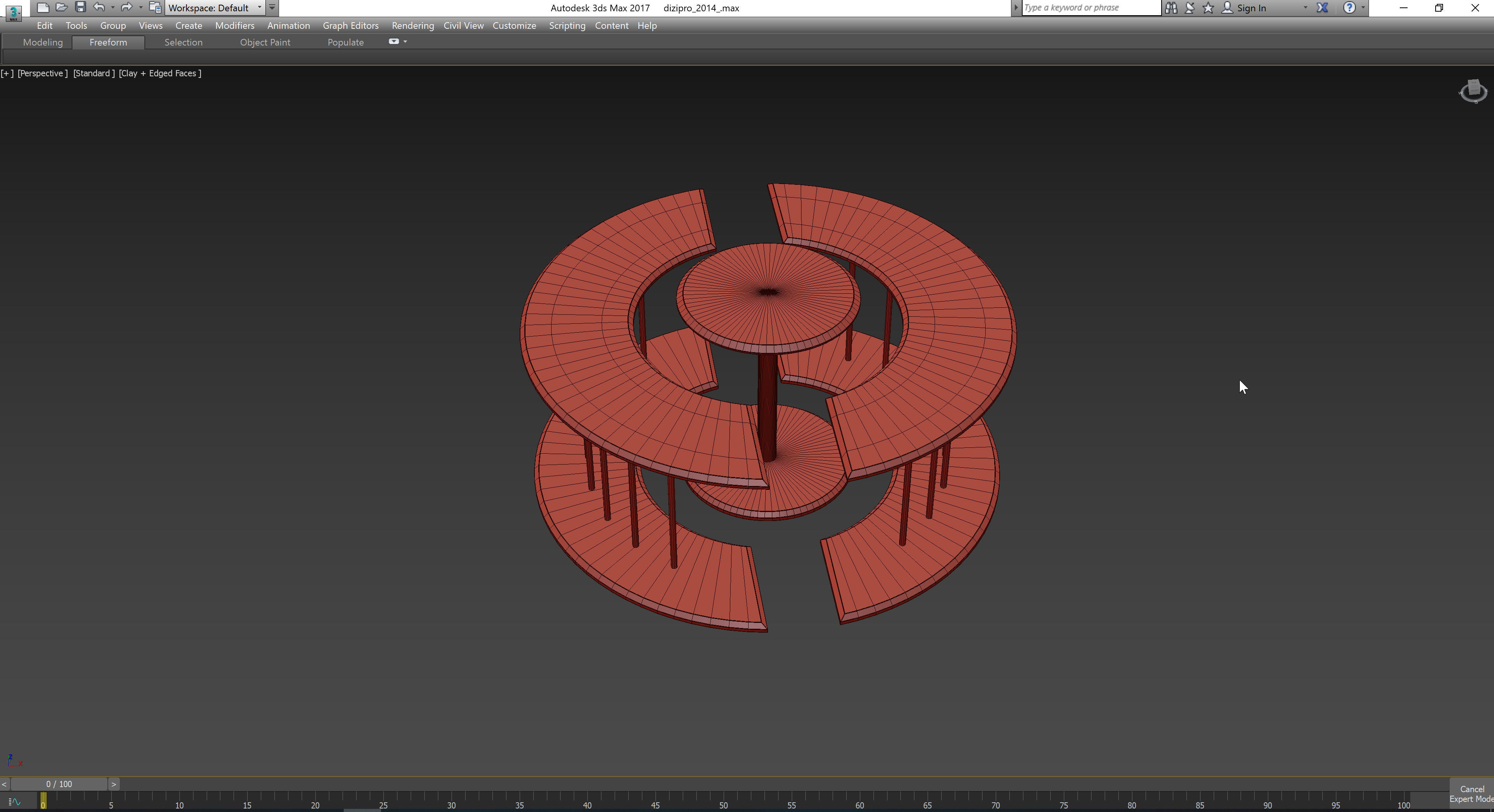The width and height of the screenshot is (1494, 812).
Task: Open the Autodesk Exchange X icon
Action: click(1322, 7)
